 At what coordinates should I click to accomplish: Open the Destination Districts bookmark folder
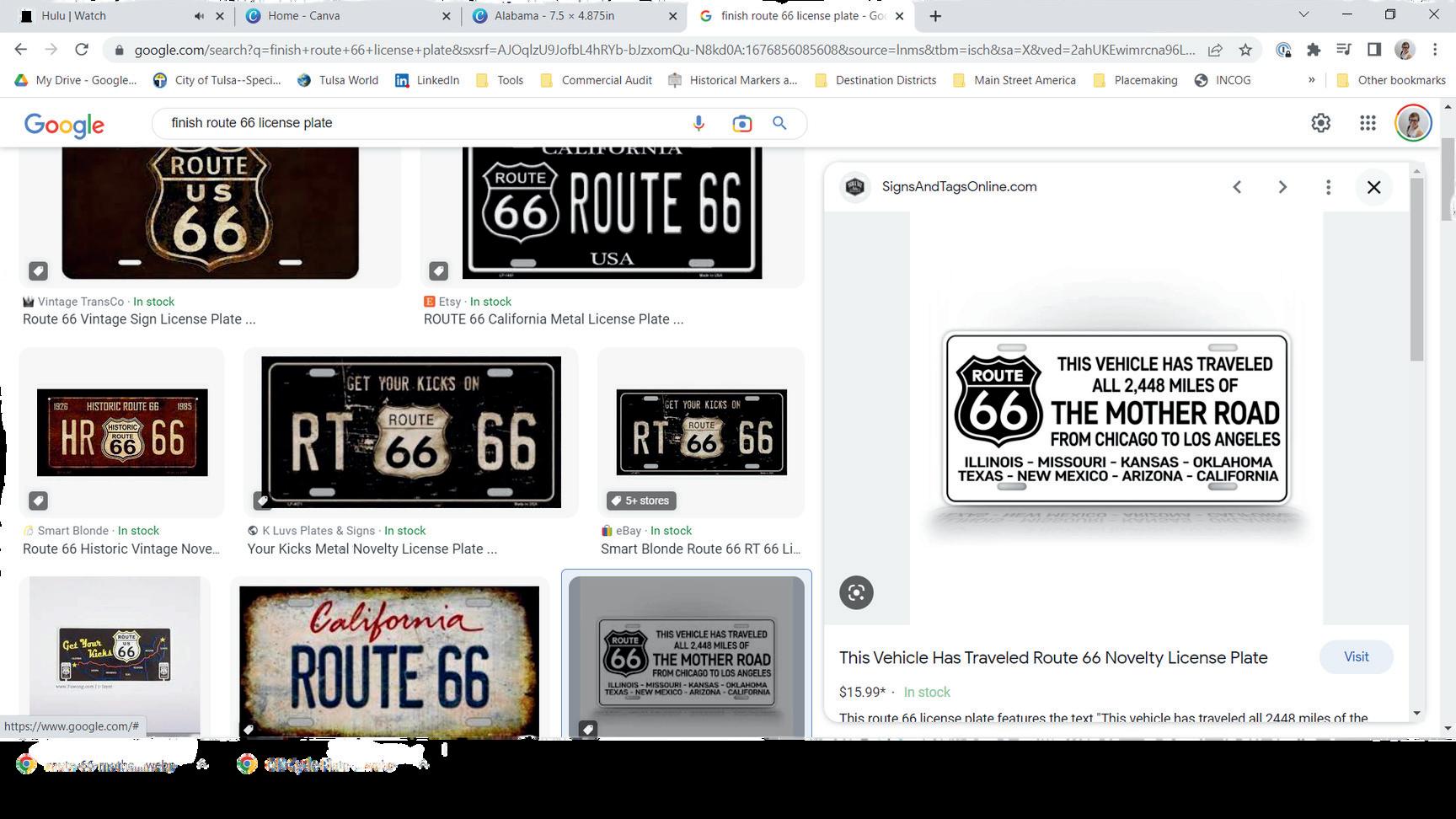tap(875, 80)
